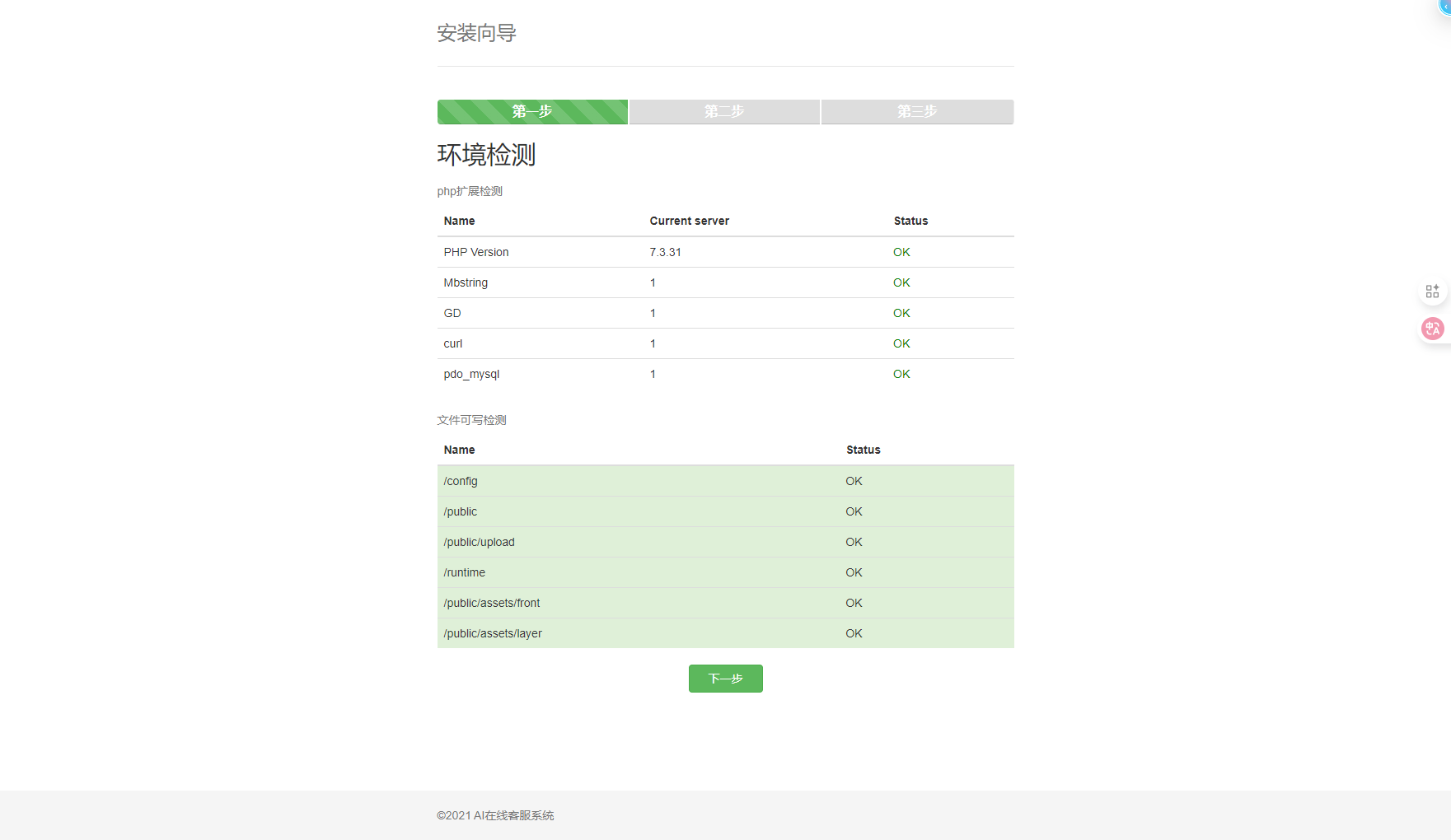
Task: Click OK status for Mbstring
Action: tap(901, 282)
